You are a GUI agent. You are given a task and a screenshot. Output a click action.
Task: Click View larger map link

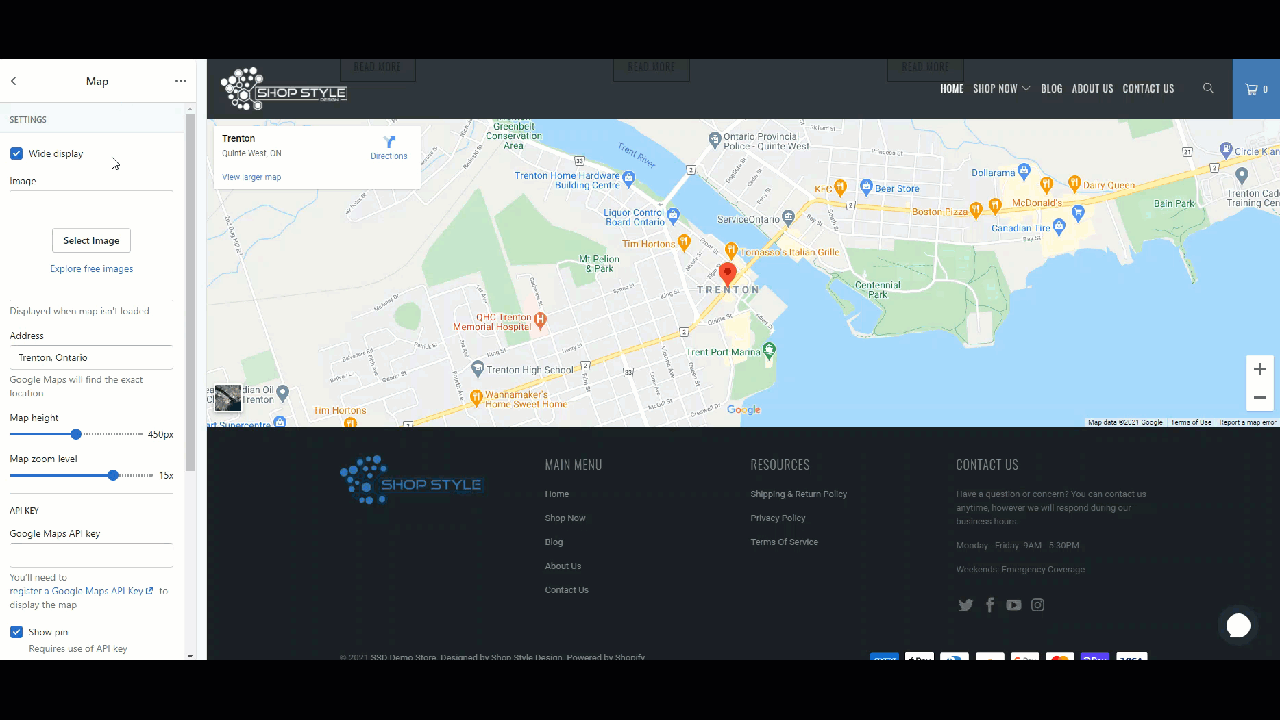(251, 177)
